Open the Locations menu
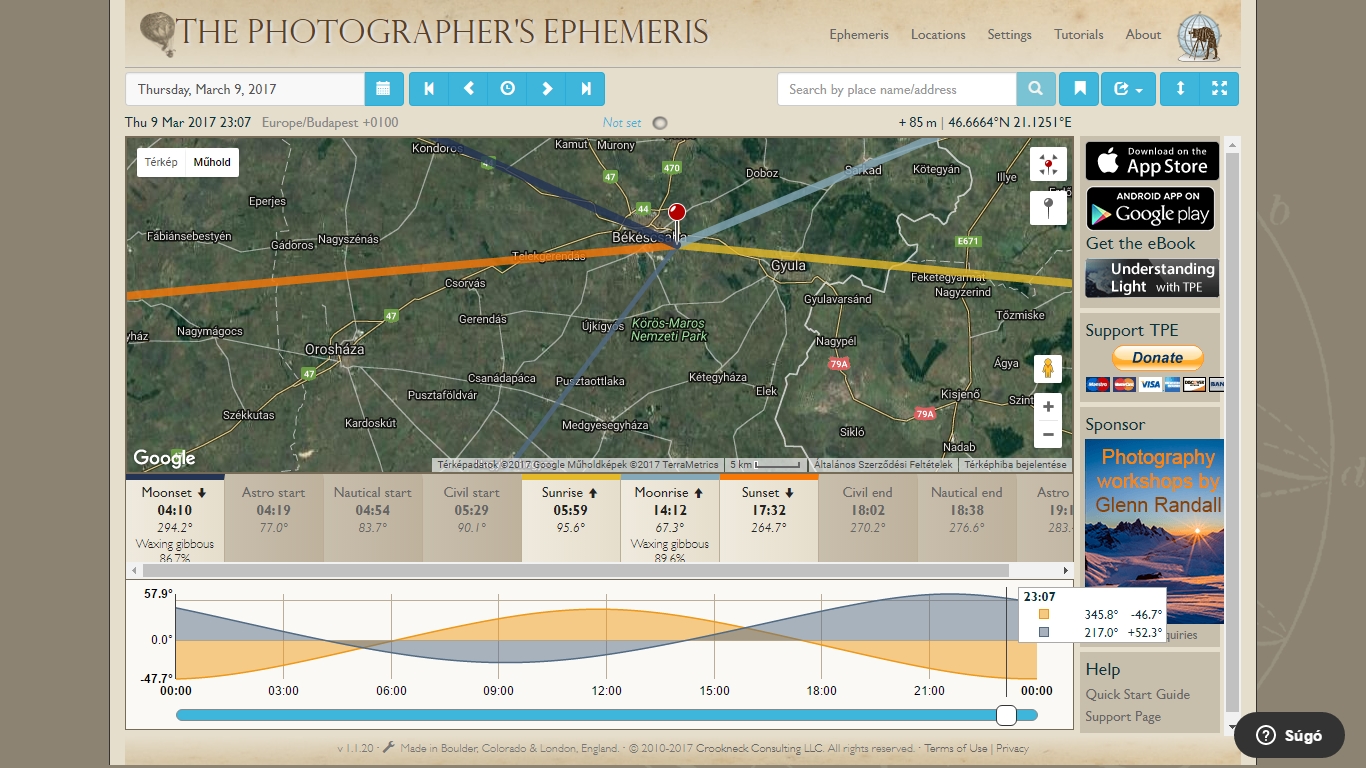This screenshot has height=768, width=1366. click(x=938, y=34)
